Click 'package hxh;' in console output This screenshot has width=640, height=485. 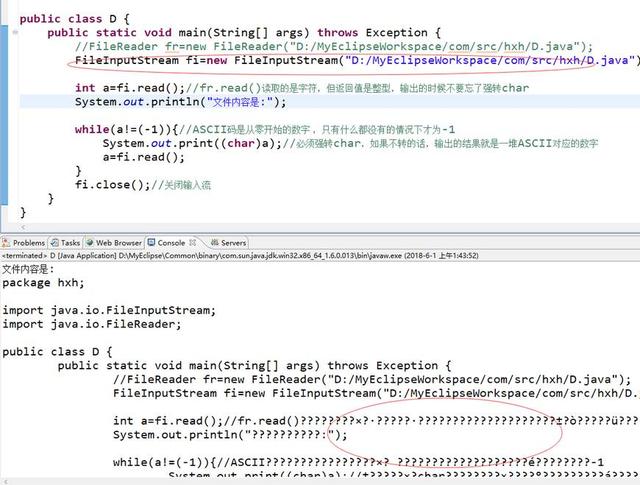(x=43, y=283)
